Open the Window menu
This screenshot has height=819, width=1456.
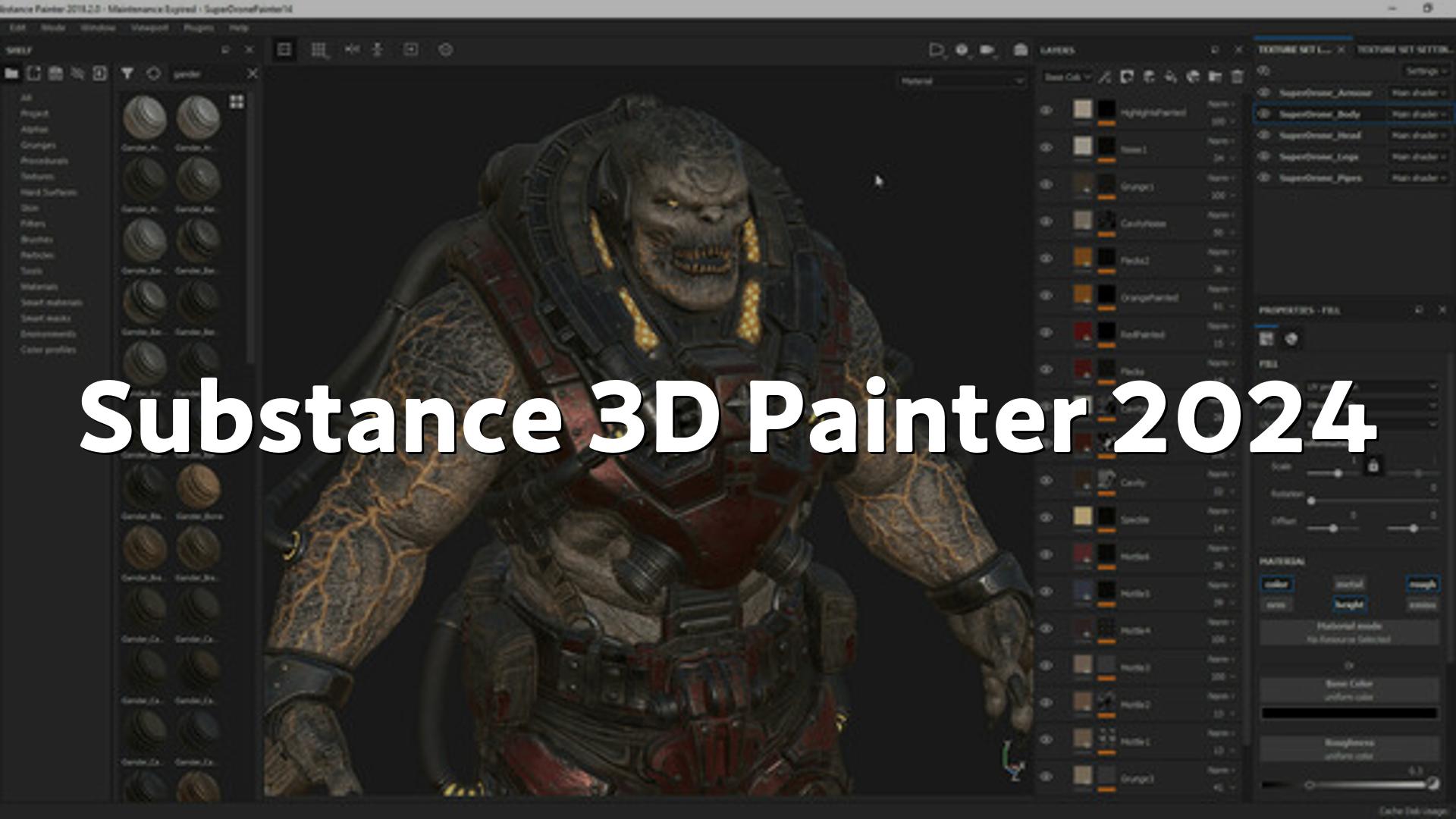pos(98,27)
